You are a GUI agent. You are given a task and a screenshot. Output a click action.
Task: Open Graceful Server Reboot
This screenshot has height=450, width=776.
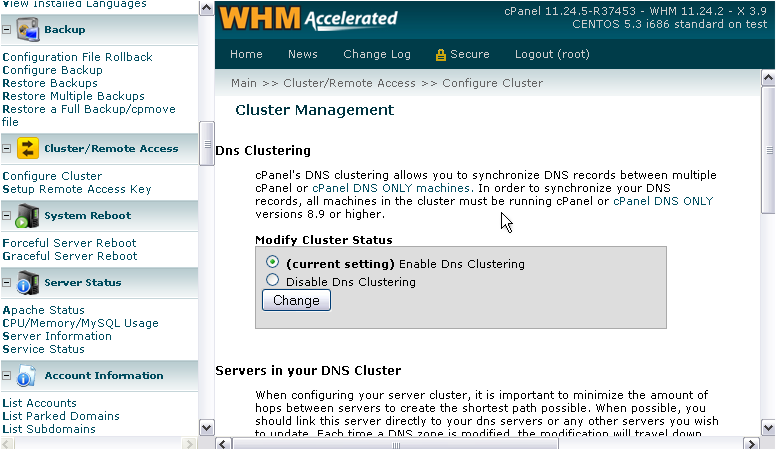[70, 256]
